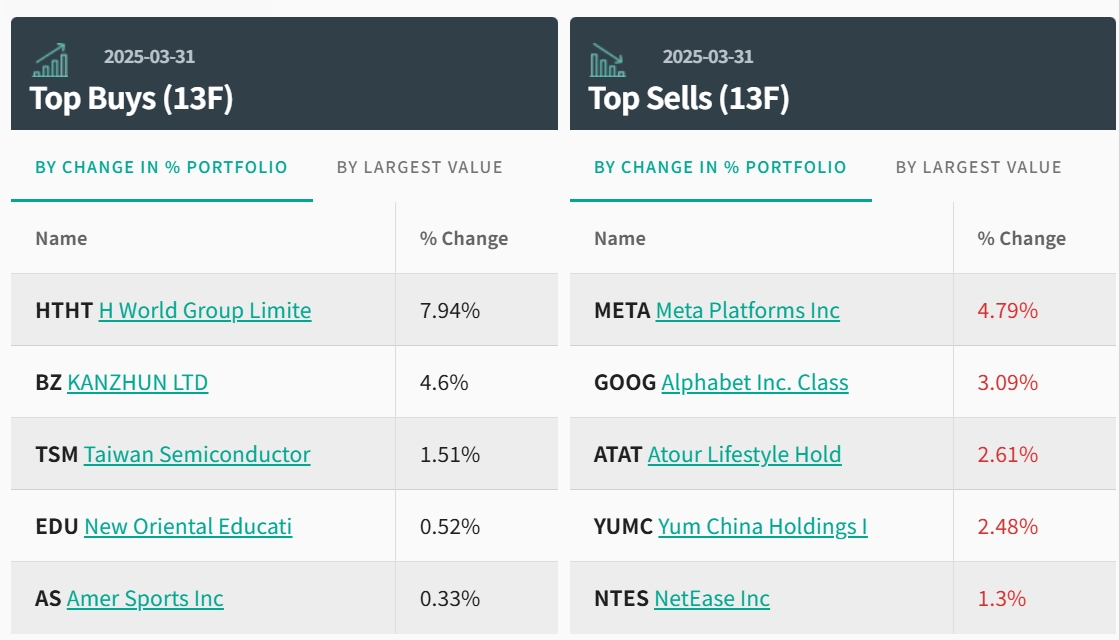Select Top Sells 'By Largest Value' tab
The height and width of the screenshot is (640, 1119).
pos(978,168)
